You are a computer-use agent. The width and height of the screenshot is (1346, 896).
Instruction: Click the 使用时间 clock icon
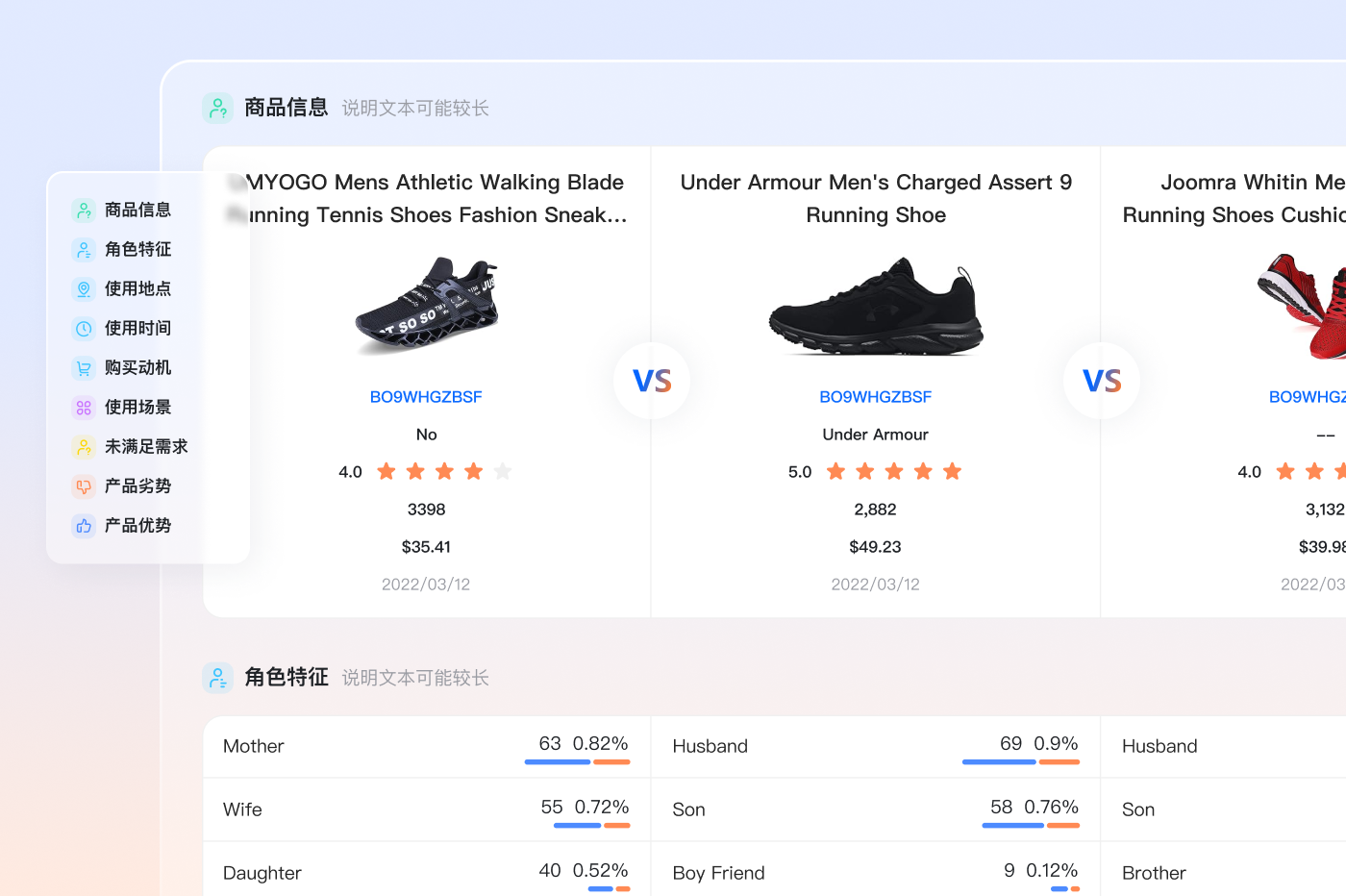(84, 328)
